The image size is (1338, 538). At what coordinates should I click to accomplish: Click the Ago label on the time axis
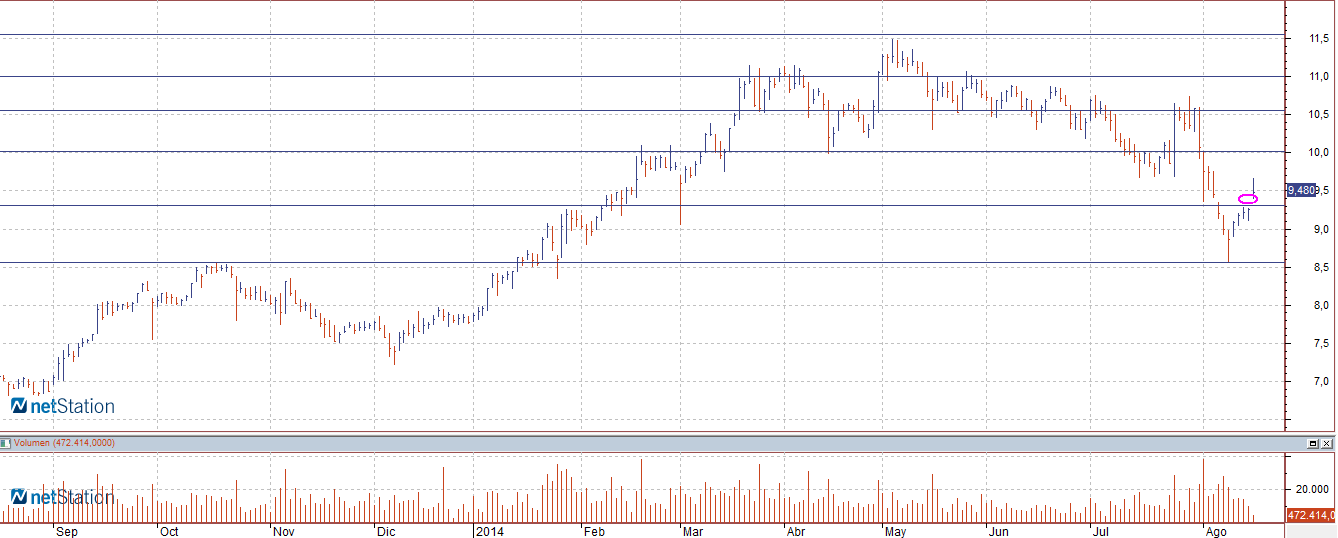point(1216,532)
